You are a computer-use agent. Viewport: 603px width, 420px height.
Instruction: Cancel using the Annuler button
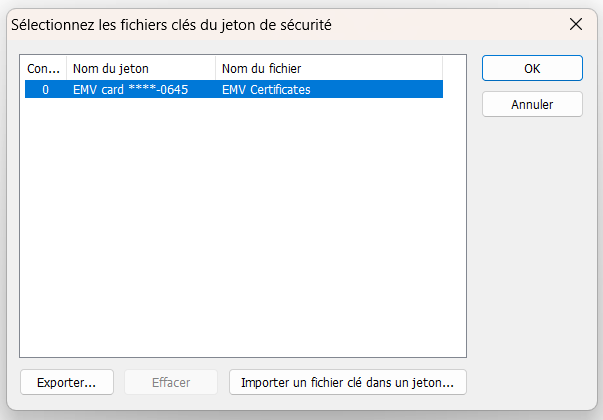coord(532,104)
